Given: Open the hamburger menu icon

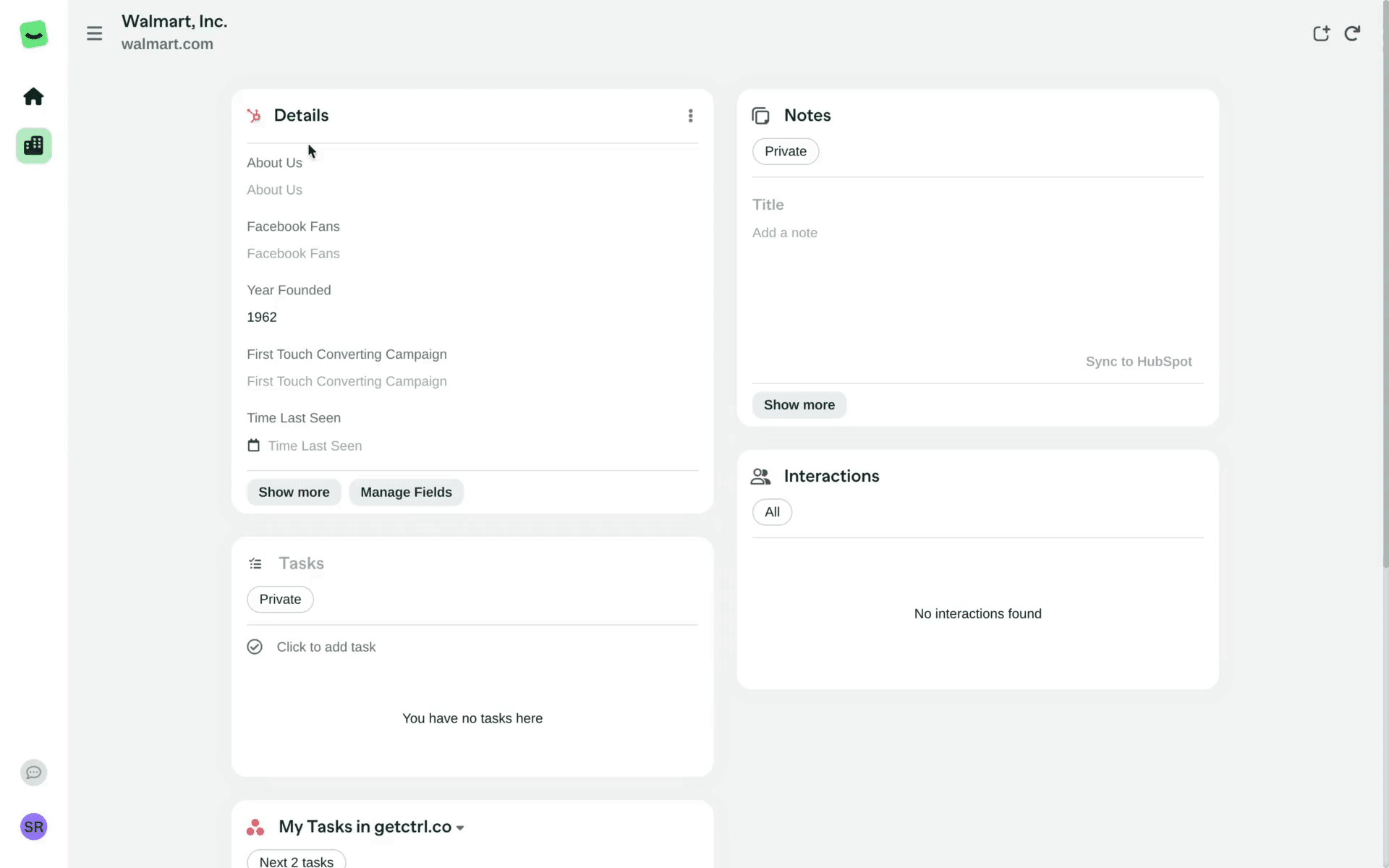Looking at the screenshot, I should tap(94, 33).
